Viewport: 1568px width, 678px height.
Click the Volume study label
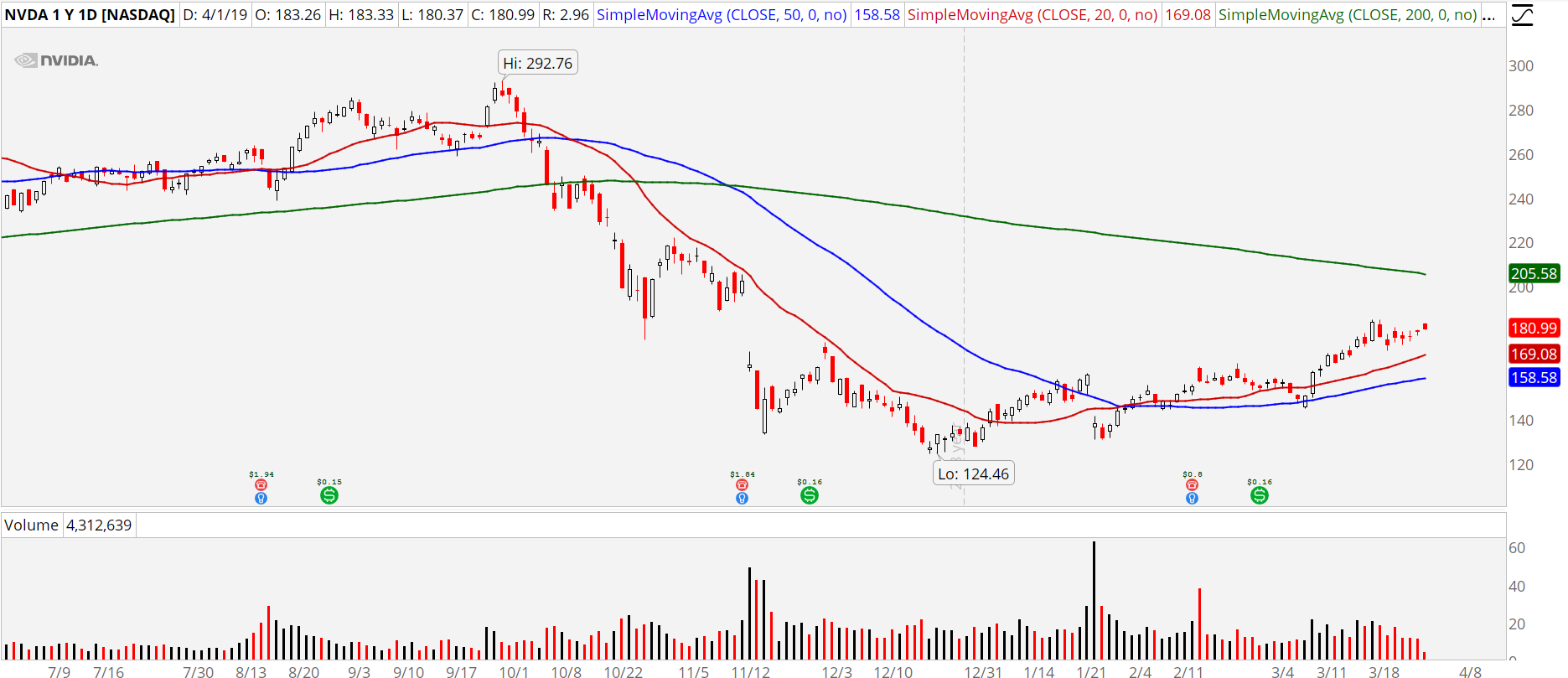31,525
